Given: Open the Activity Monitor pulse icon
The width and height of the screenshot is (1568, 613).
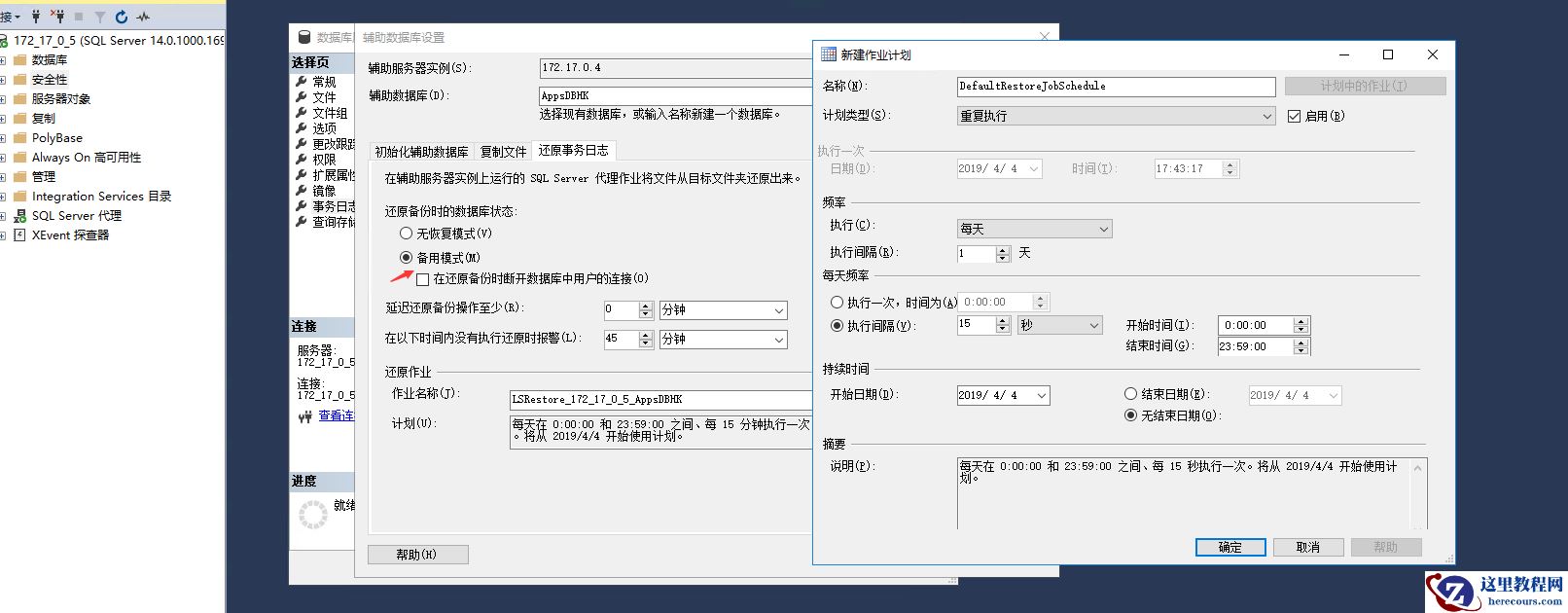Looking at the screenshot, I should [143, 17].
